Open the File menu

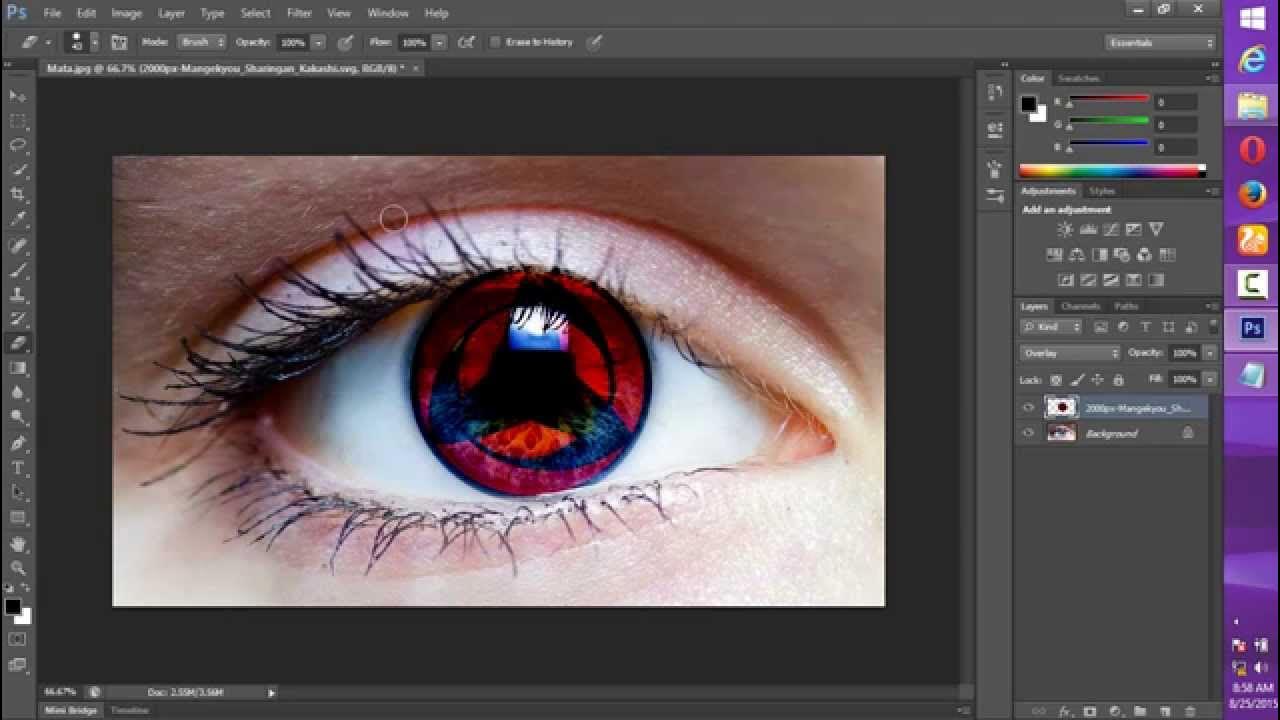tap(52, 13)
